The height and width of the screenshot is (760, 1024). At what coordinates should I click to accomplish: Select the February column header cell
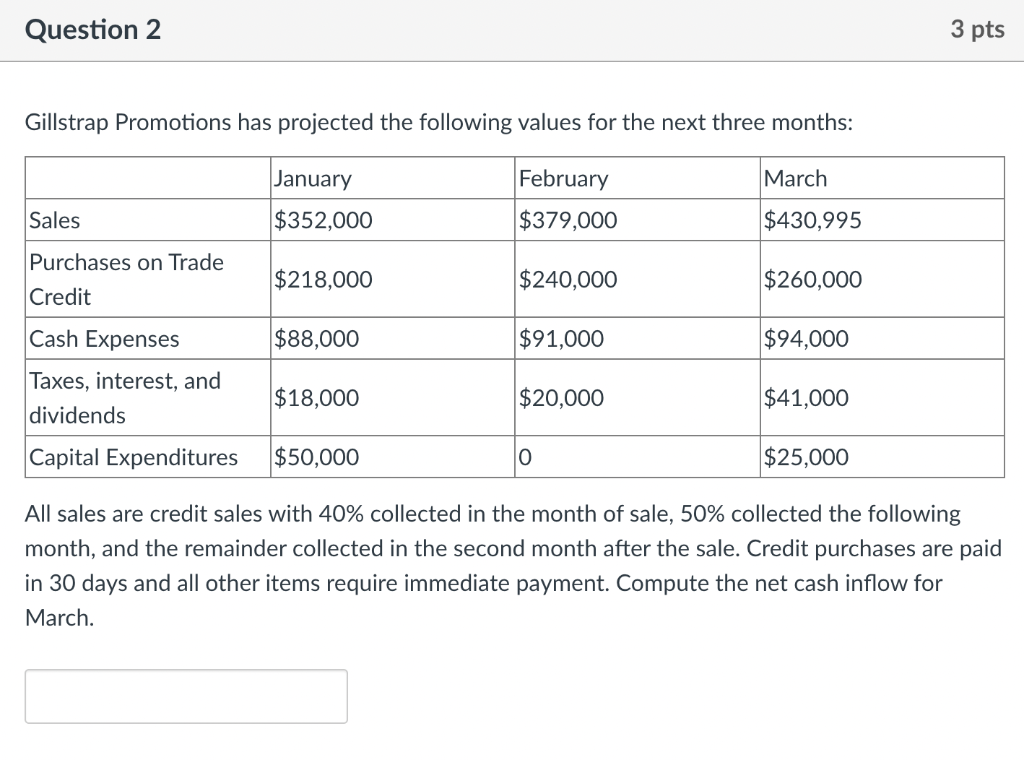563,178
